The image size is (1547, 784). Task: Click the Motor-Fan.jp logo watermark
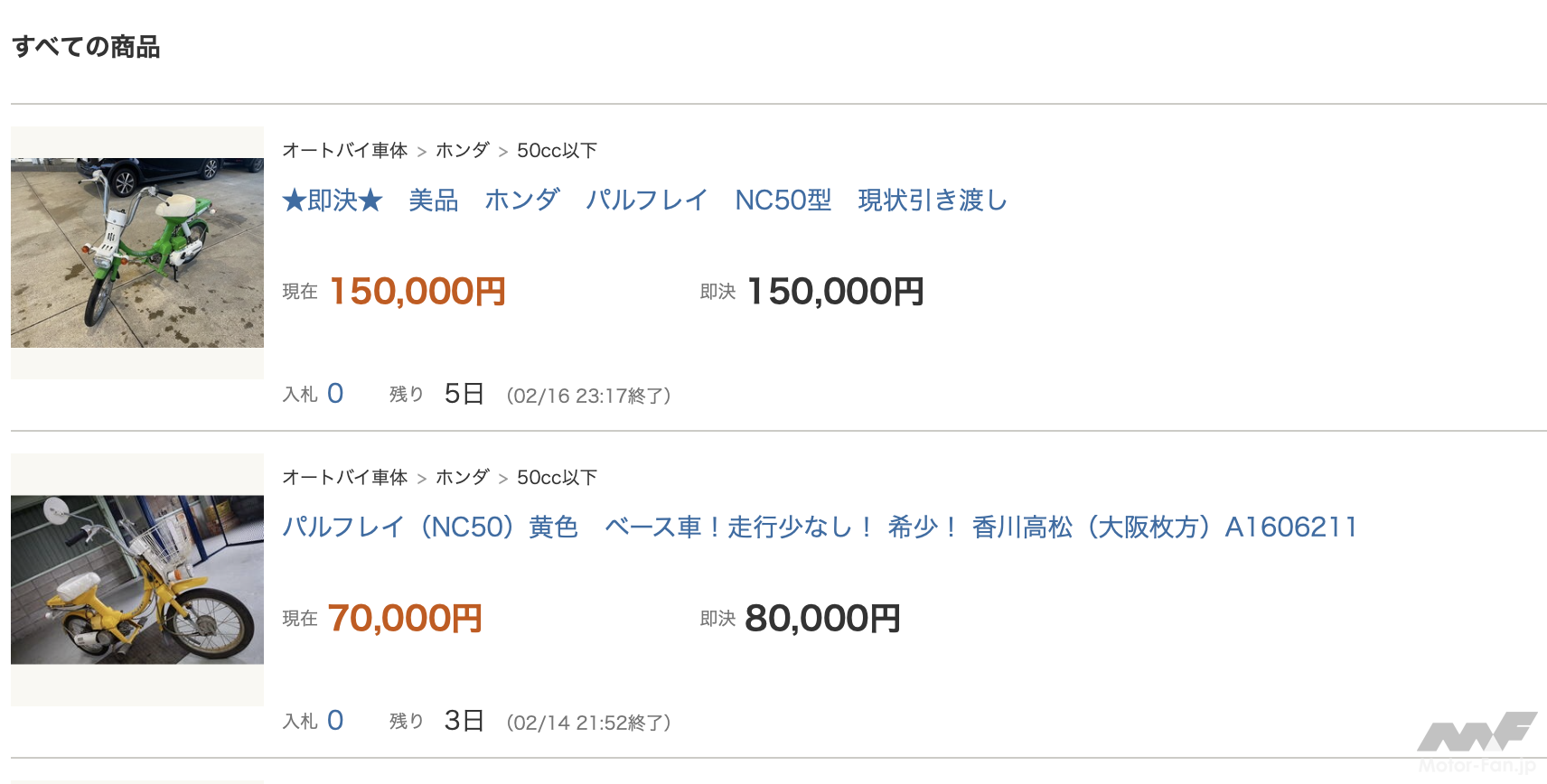(1477, 742)
